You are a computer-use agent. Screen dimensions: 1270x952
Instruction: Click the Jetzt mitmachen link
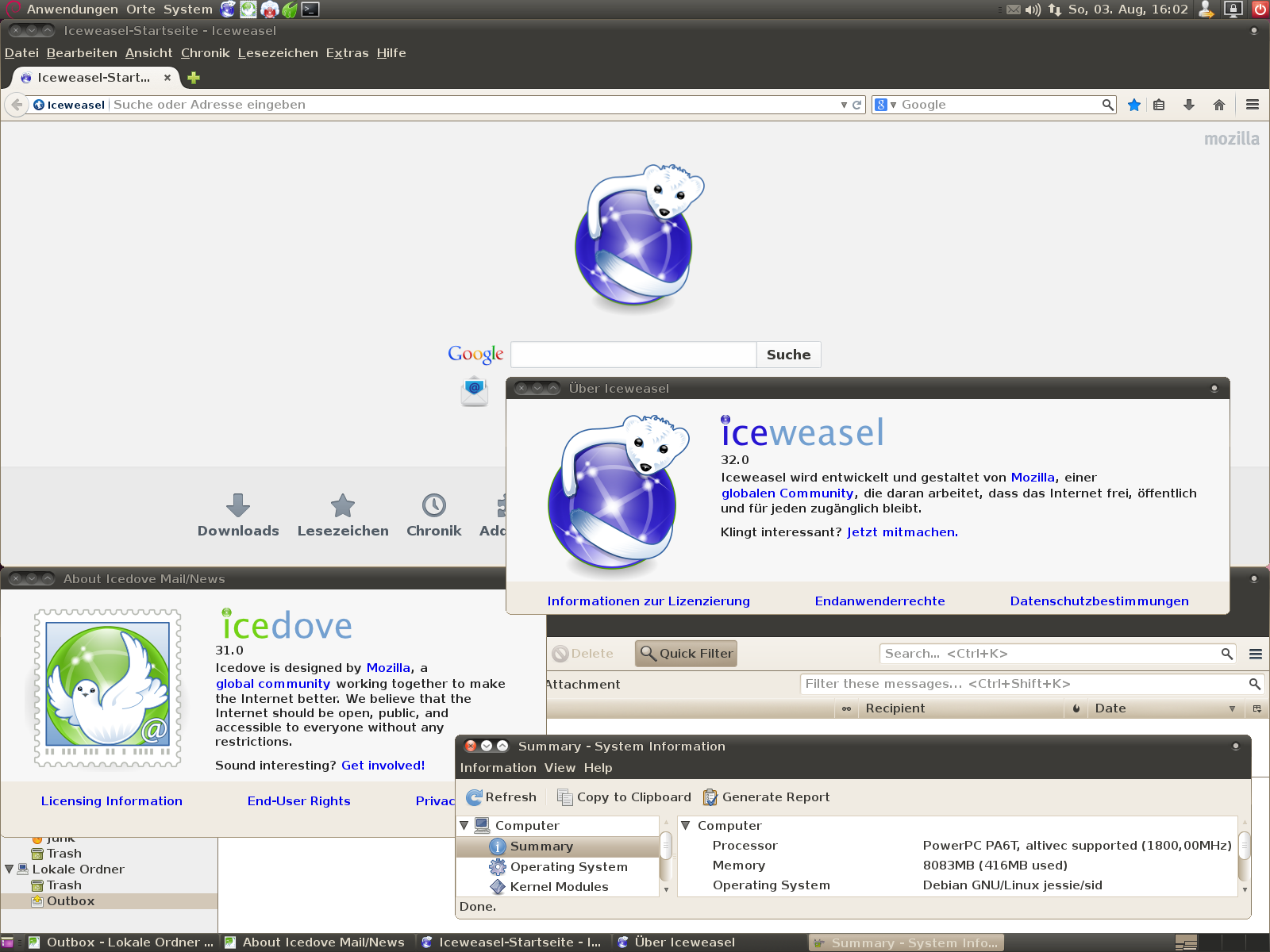pyautogui.click(x=902, y=532)
